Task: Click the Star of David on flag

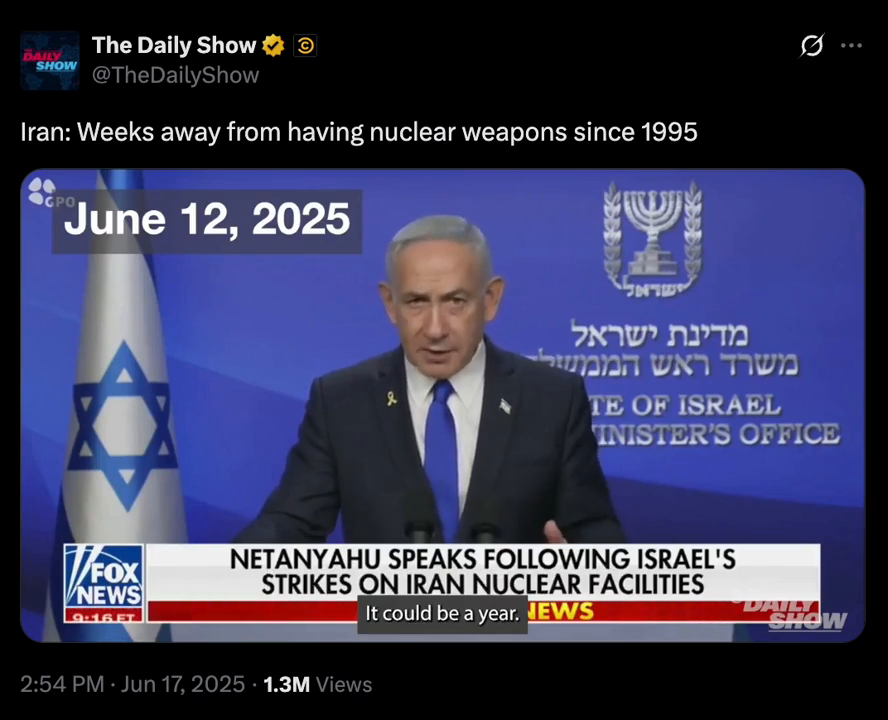Action: [123, 427]
